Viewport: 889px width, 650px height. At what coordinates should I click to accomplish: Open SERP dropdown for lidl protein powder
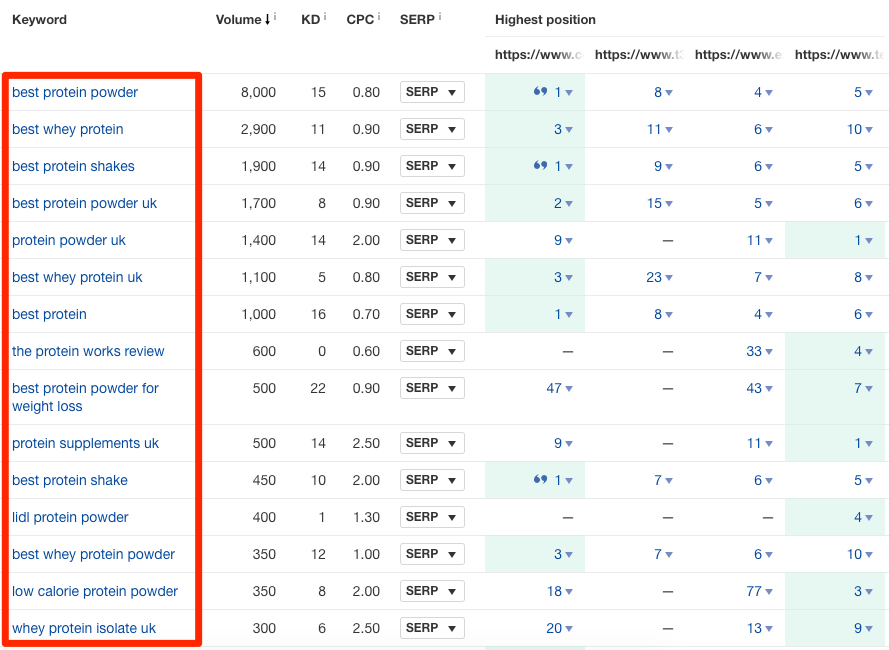click(432, 517)
